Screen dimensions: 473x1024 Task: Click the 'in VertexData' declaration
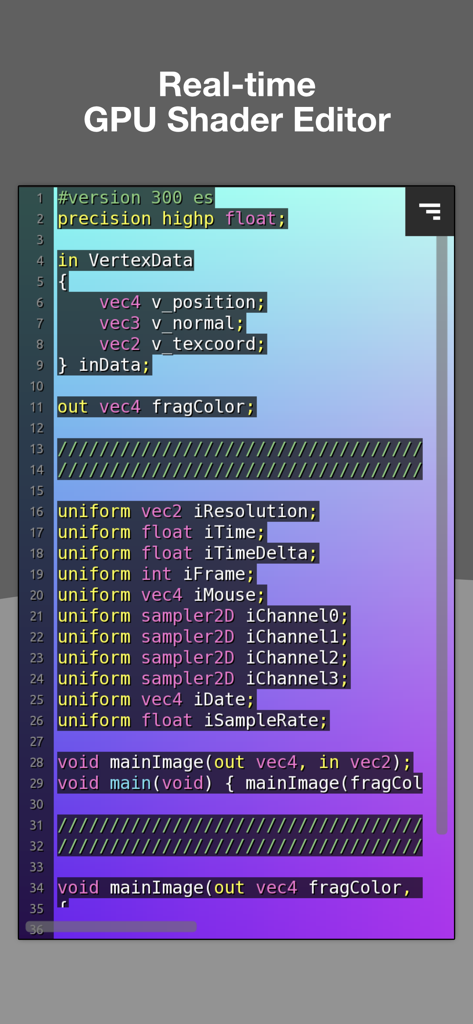(x=125, y=261)
